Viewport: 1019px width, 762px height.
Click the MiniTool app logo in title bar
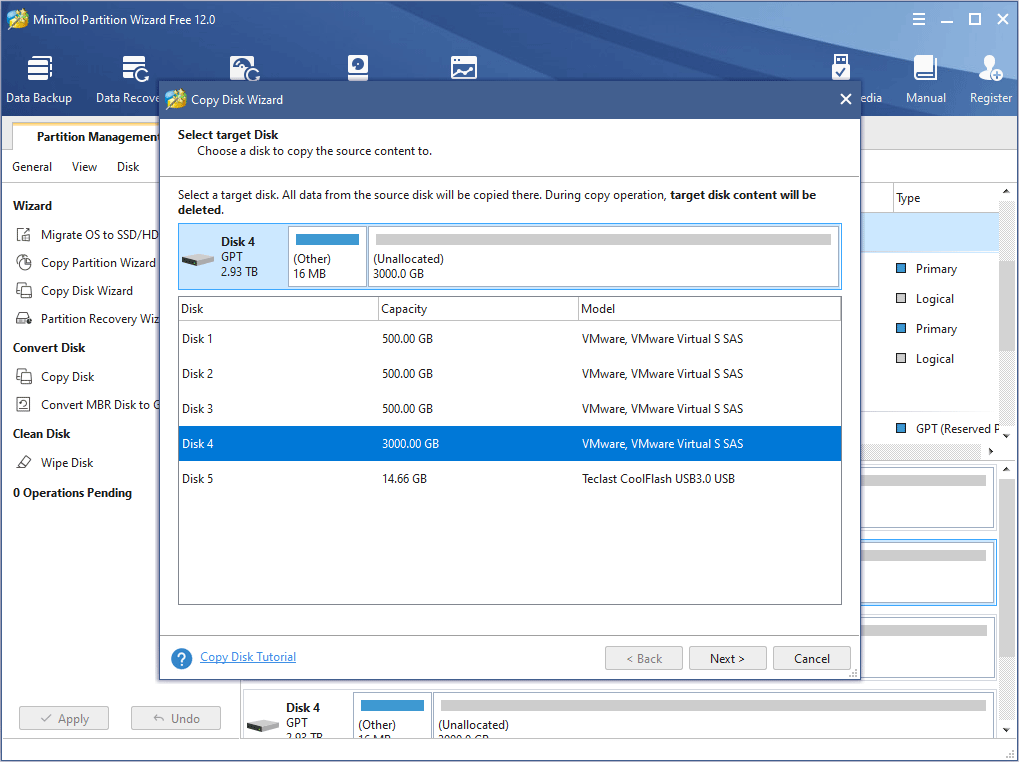tap(17, 19)
